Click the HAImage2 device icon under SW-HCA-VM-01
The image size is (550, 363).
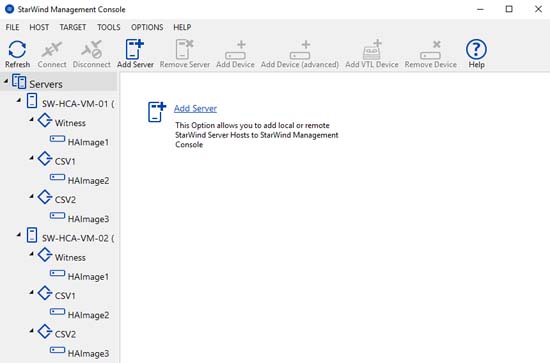coord(57,177)
